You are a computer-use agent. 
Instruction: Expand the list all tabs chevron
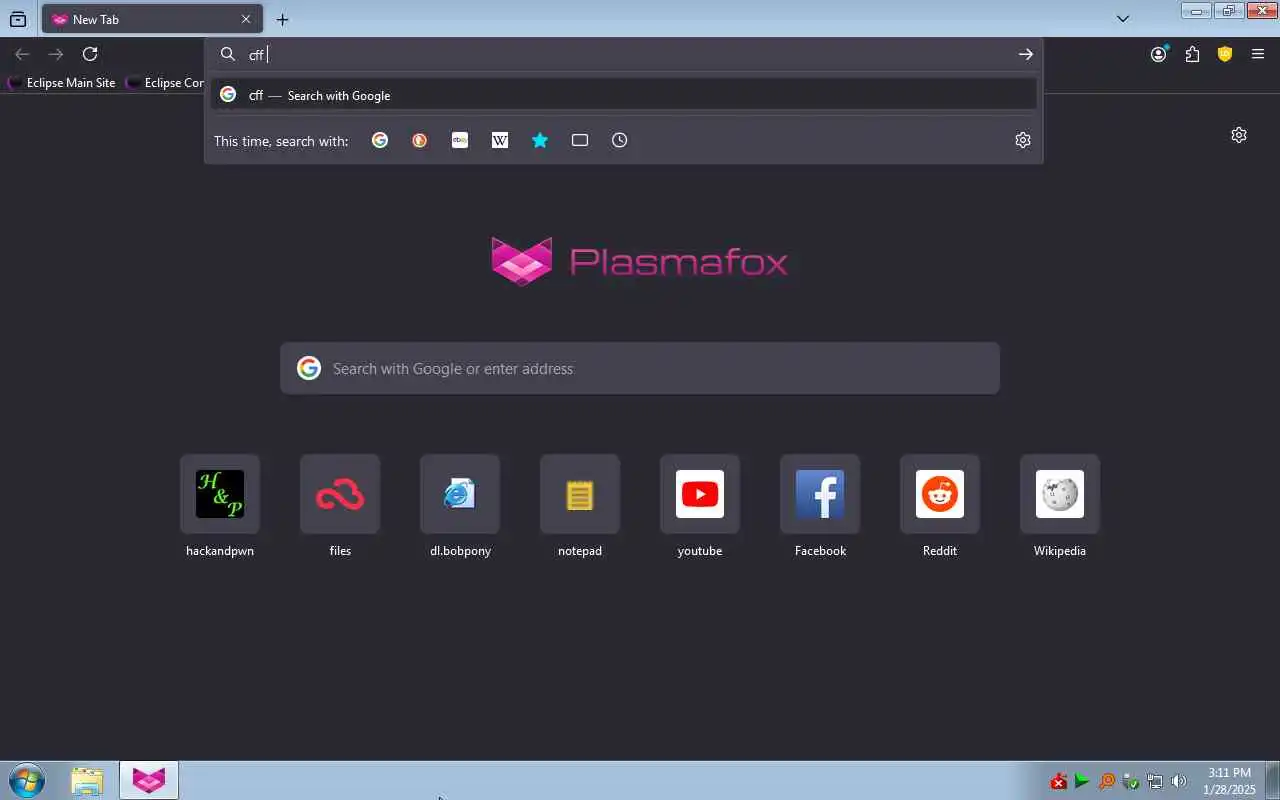click(x=1123, y=19)
